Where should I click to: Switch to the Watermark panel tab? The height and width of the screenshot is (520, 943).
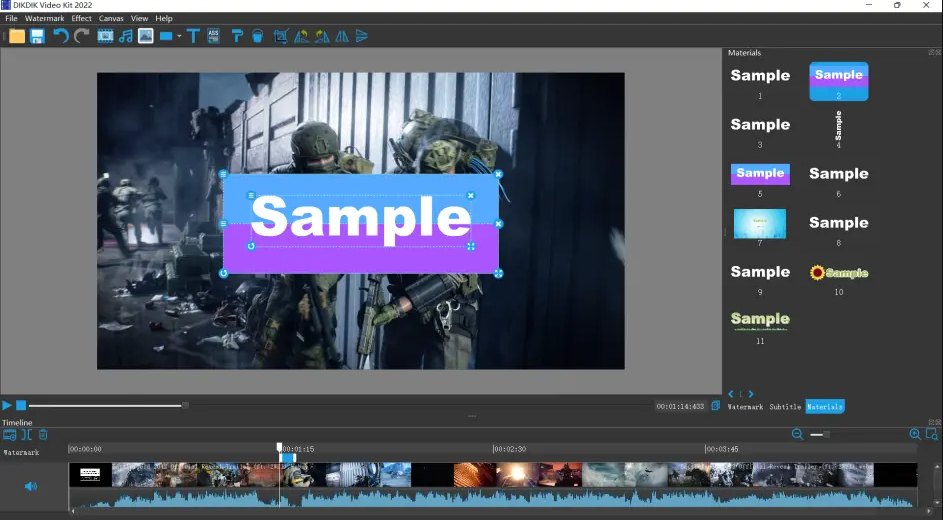(745, 407)
